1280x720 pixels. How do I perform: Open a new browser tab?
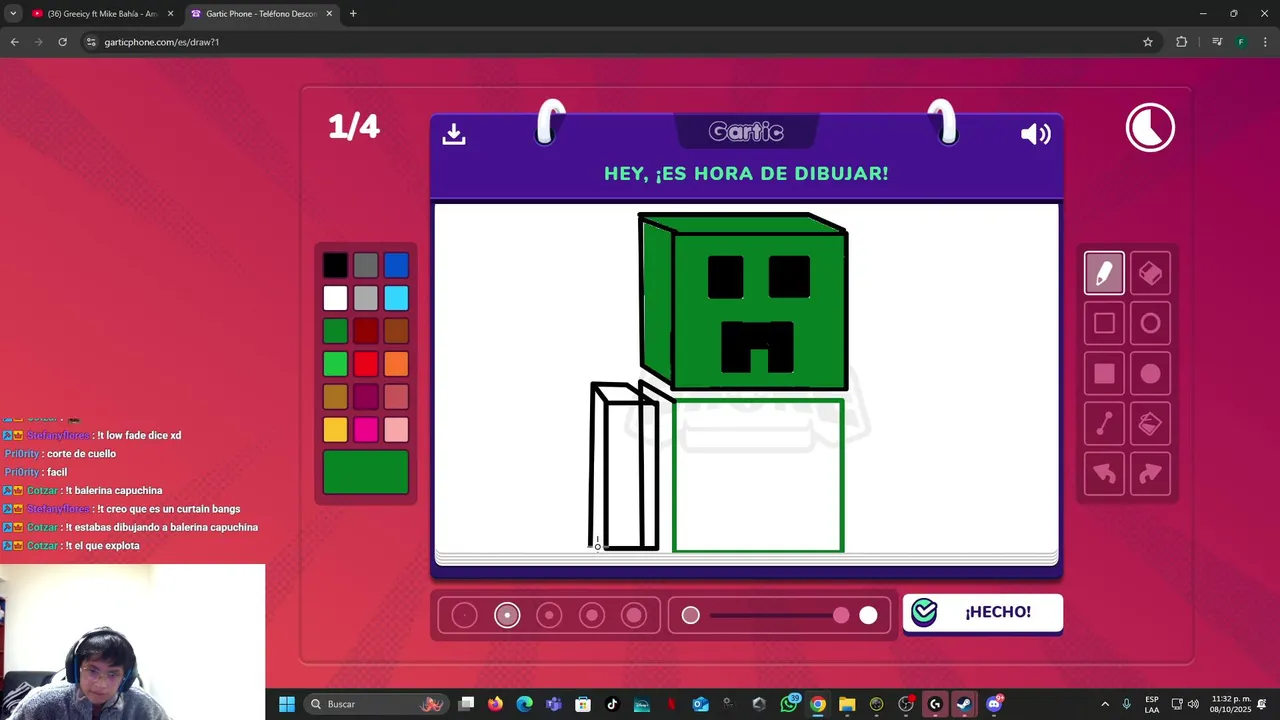[x=353, y=14]
